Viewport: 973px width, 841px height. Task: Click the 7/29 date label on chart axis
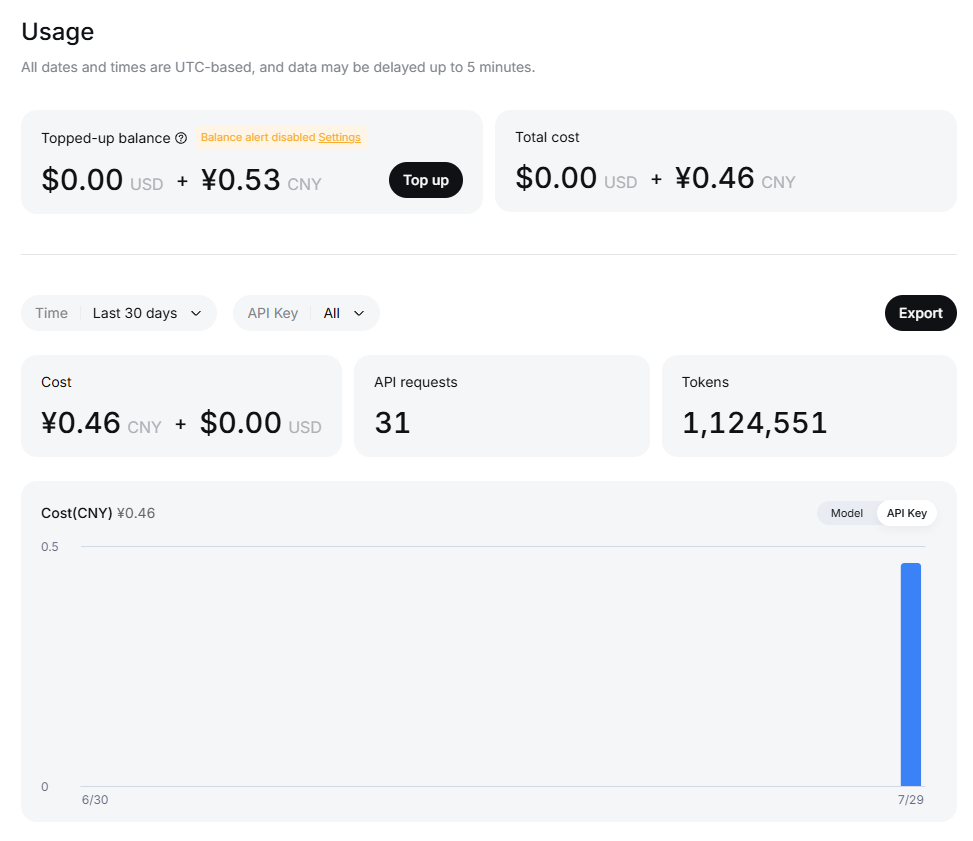[910, 799]
